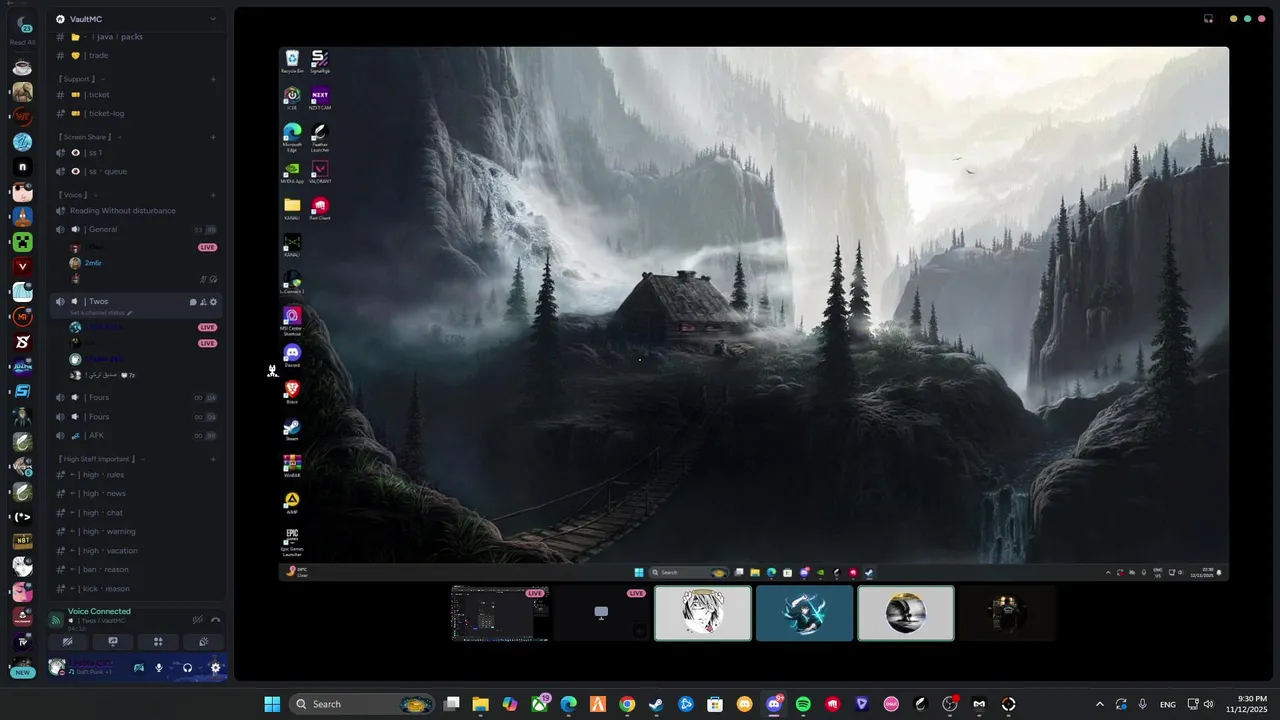Join the ss queue voice channel
Viewport: 1280px width, 720px height.
click(137, 172)
